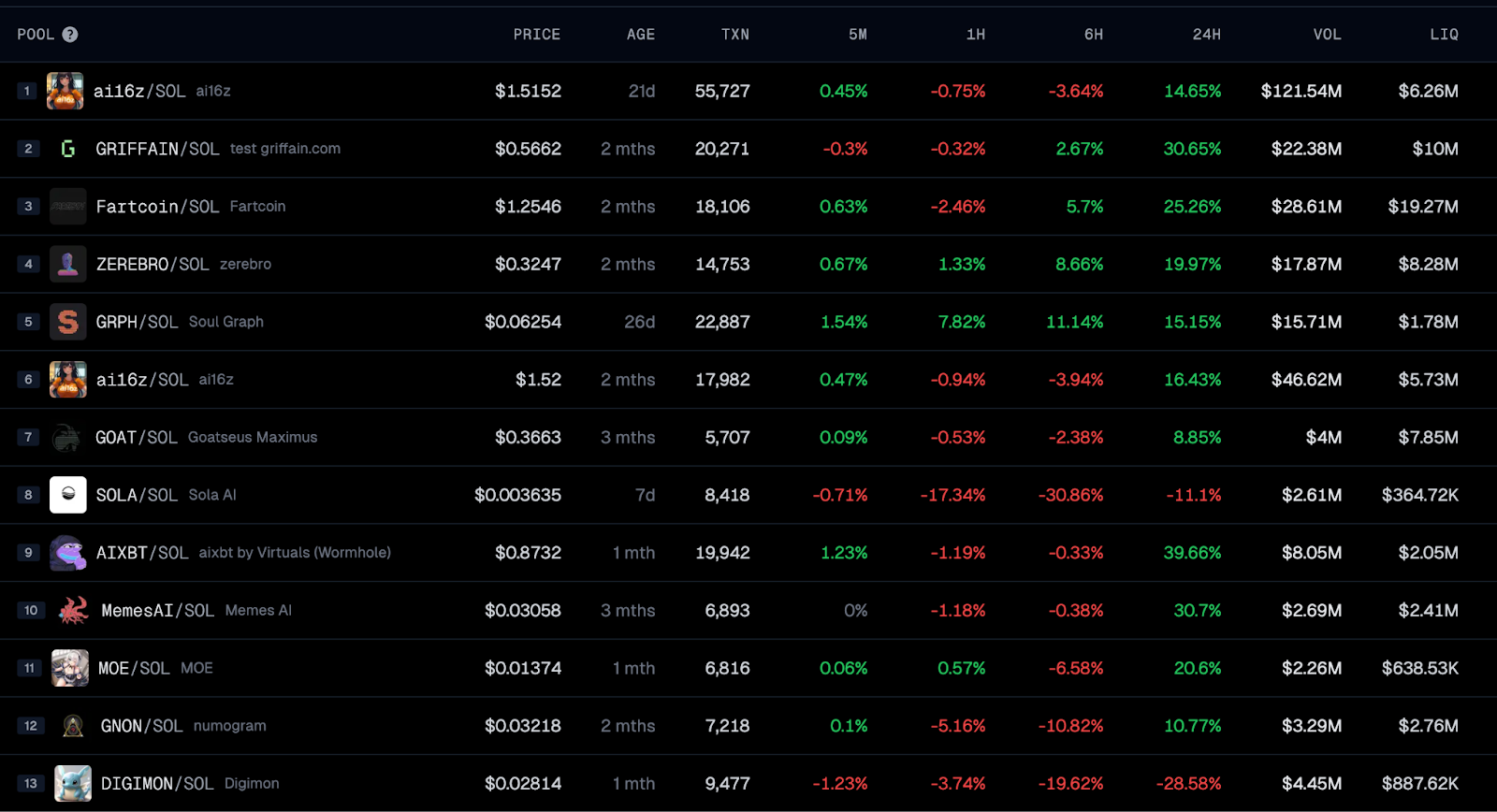Click the 7d age of SOLA pool
This screenshot has width=1497, height=812.
(x=646, y=495)
